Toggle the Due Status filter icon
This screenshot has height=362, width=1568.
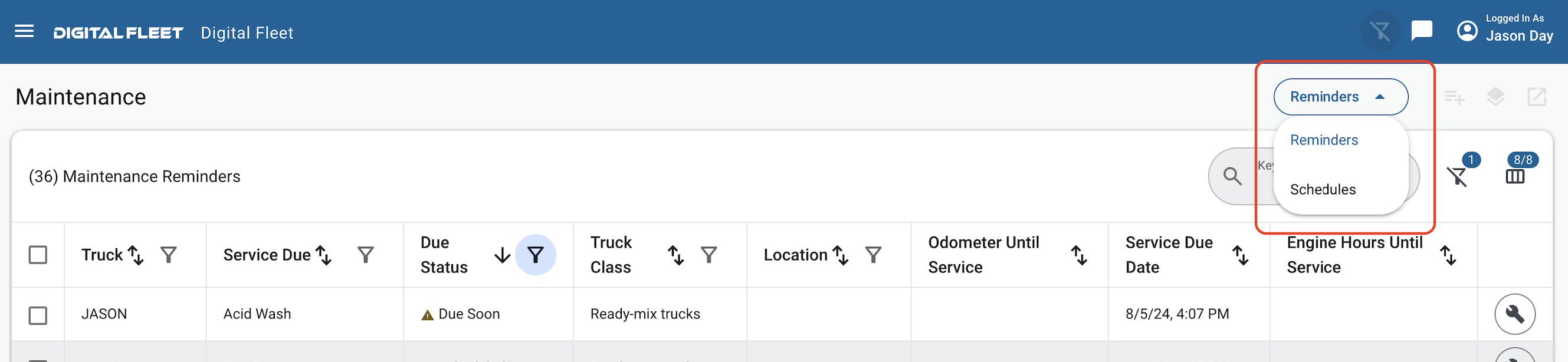535,255
